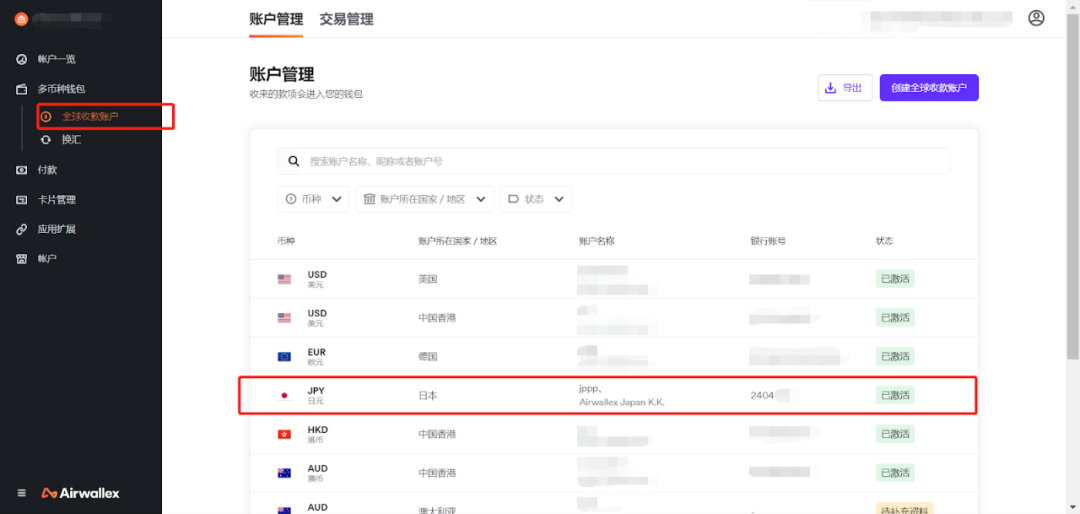Click the 多币种钱包 wallet icon

pyautogui.click(x=21, y=89)
